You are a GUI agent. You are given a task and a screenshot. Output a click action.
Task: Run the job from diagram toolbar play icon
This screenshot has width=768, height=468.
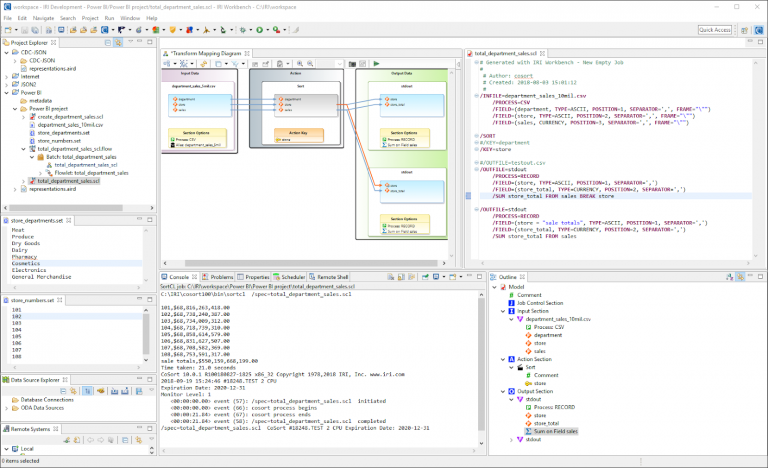tap(376, 64)
